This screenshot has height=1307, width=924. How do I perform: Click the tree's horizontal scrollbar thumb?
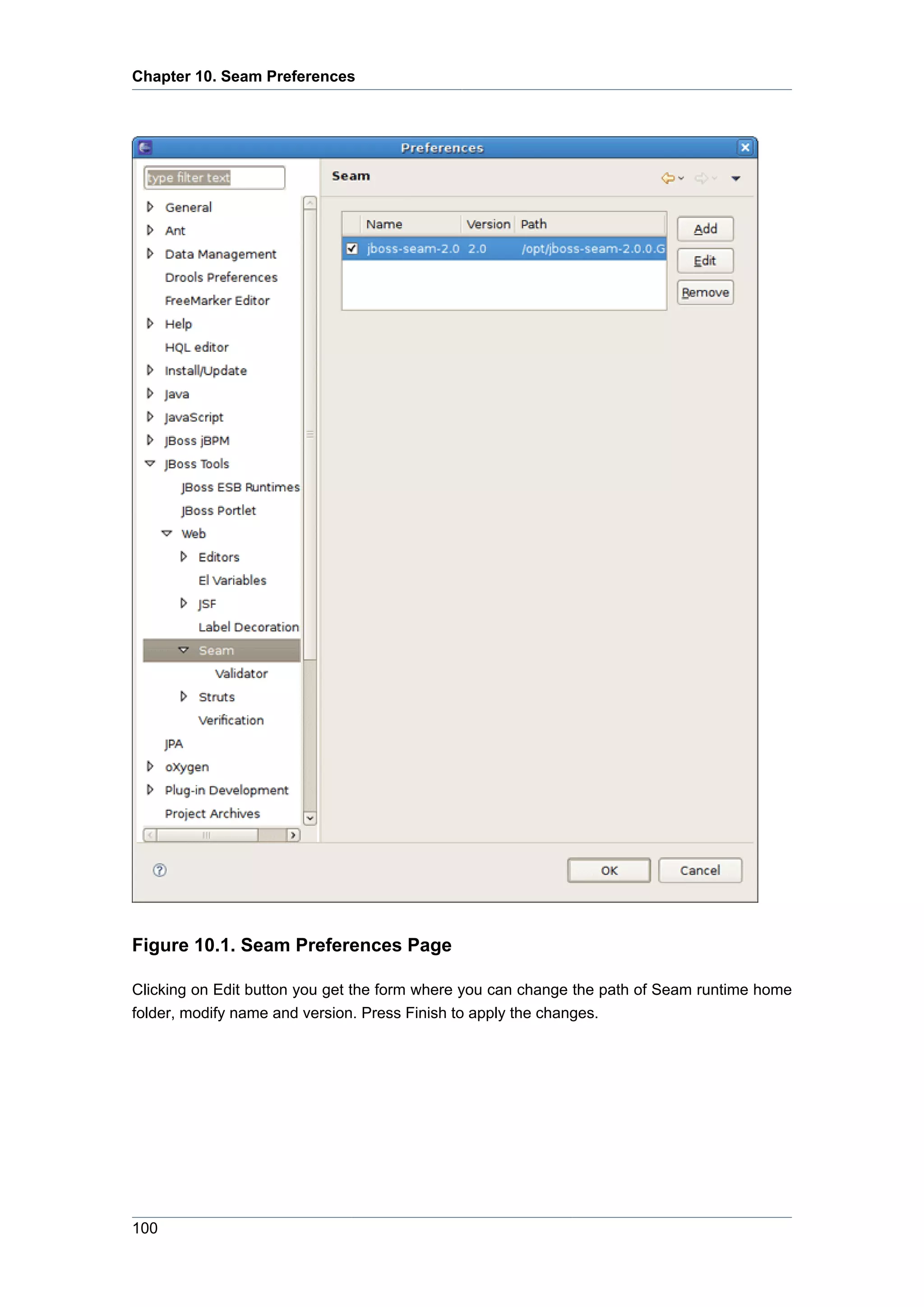click(207, 835)
